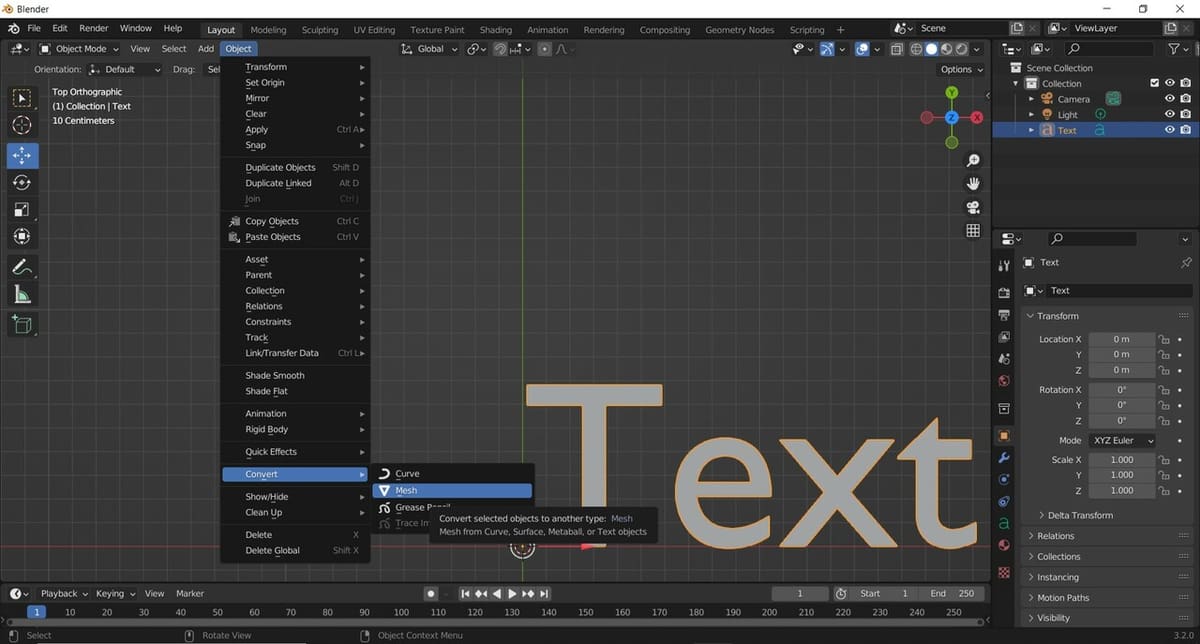Click the Location X value field
The width and height of the screenshot is (1200, 644).
pyautogui.click(x=1121, y=339)
